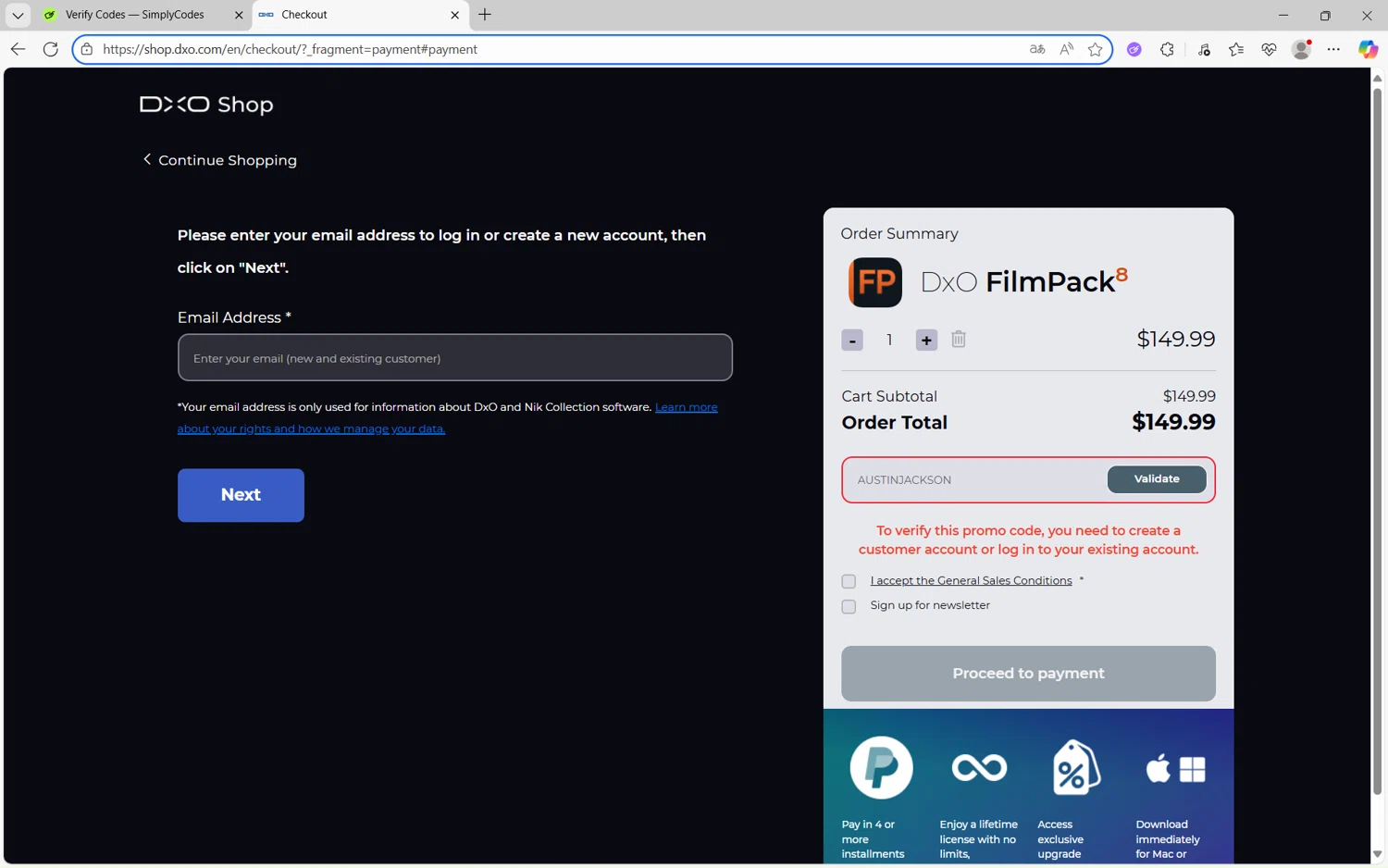1388x868 pixels.
Task: Add page to favorites star
Action: click(x=1096, y=49)
